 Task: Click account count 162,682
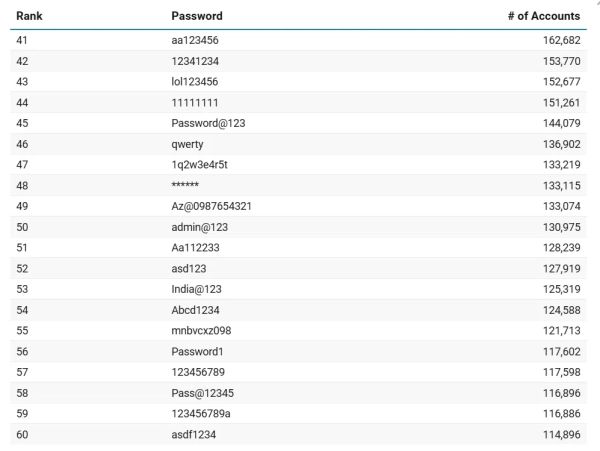(555, 40)
